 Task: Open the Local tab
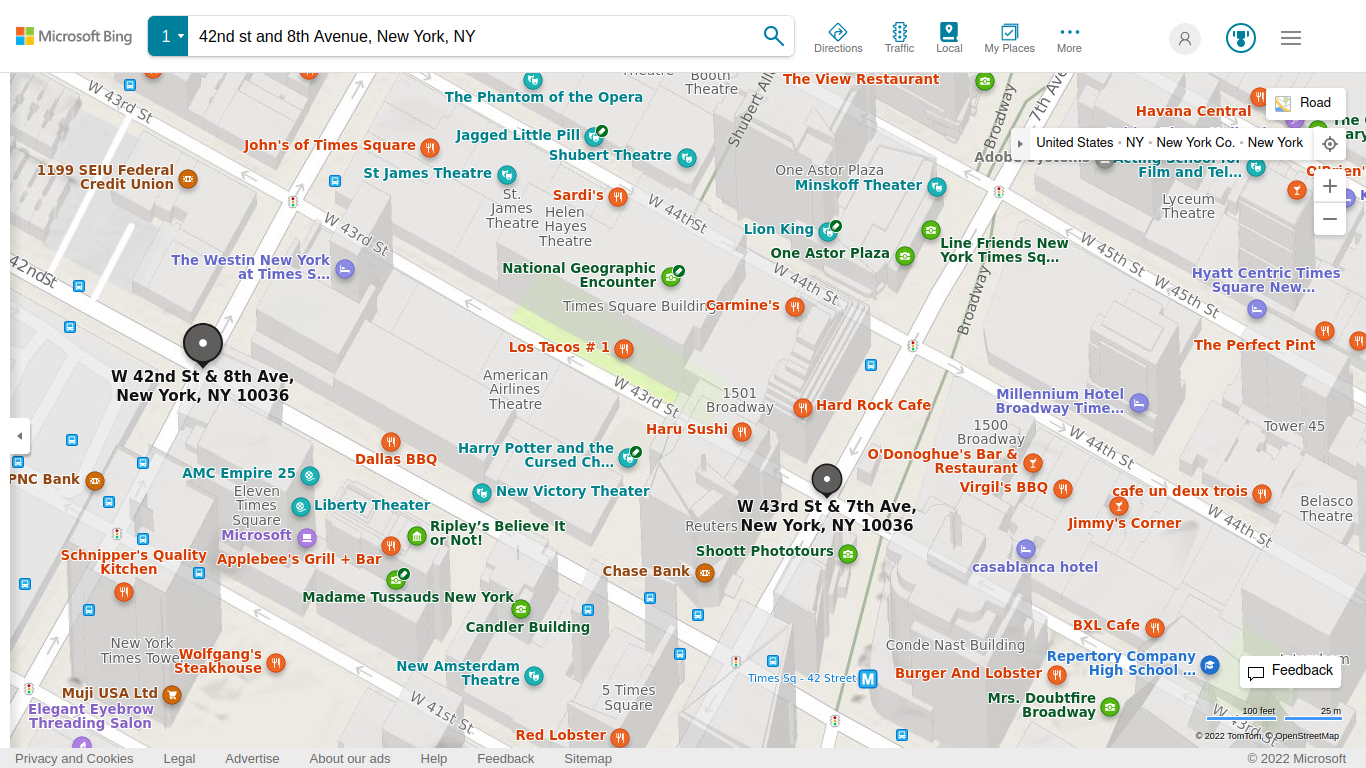[949, 38]
